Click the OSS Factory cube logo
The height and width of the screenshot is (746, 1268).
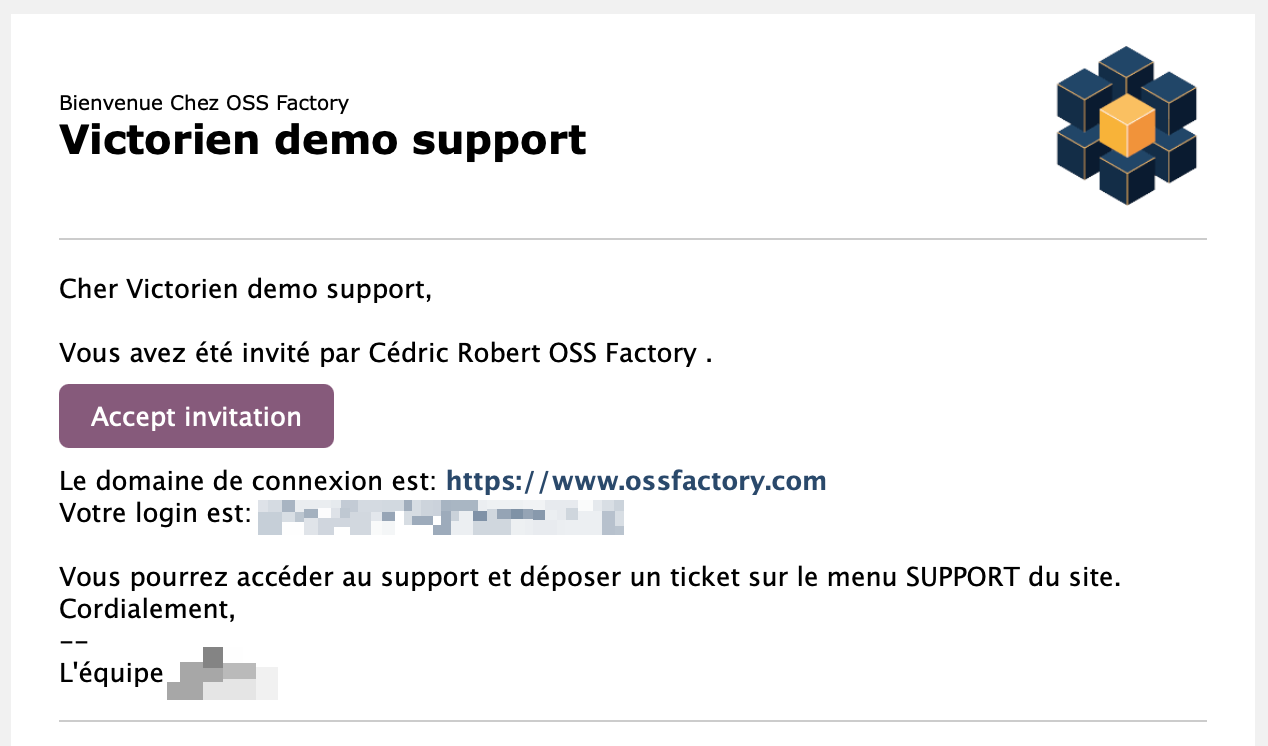click(1127, 126)
